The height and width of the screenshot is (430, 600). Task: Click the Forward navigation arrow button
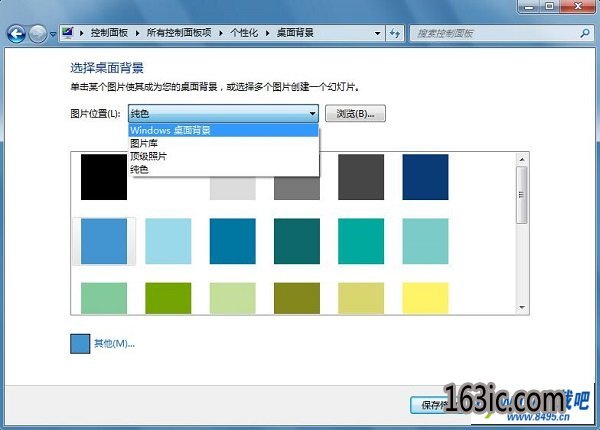point(39,33)
